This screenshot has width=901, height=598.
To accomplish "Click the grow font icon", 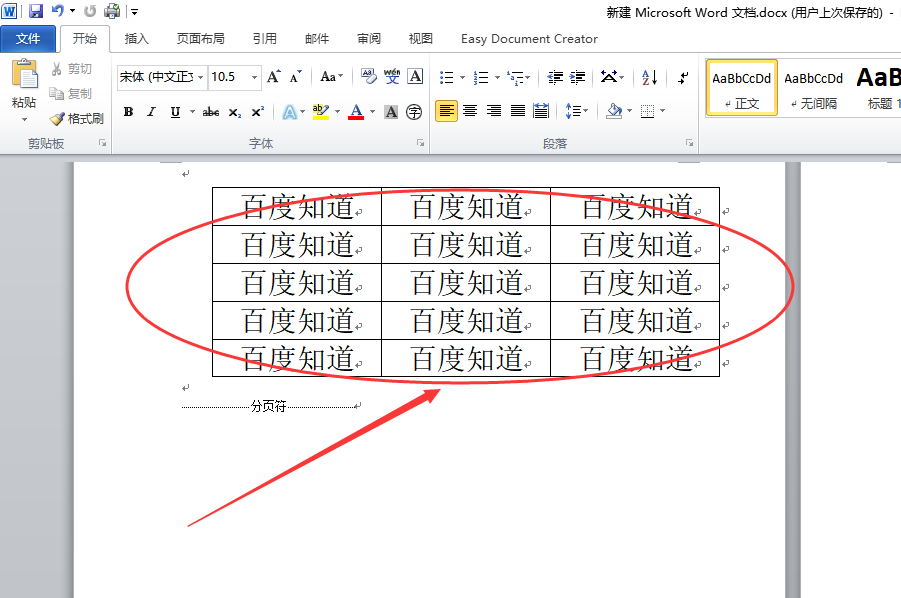I will tap(274, 76).
